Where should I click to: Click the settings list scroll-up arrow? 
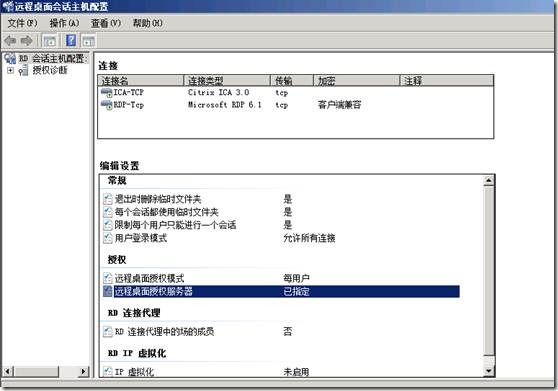click(489, 181)
